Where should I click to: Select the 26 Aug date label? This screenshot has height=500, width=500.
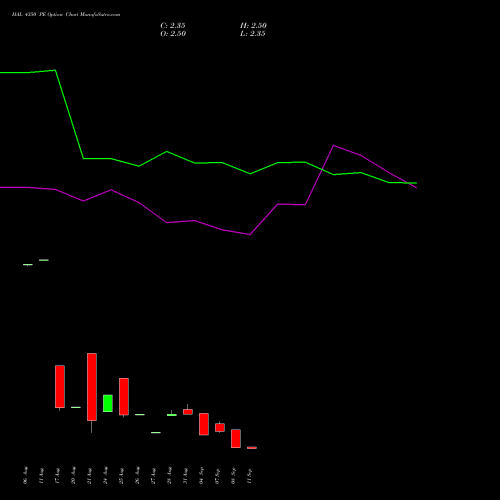[x=137, y=475]
